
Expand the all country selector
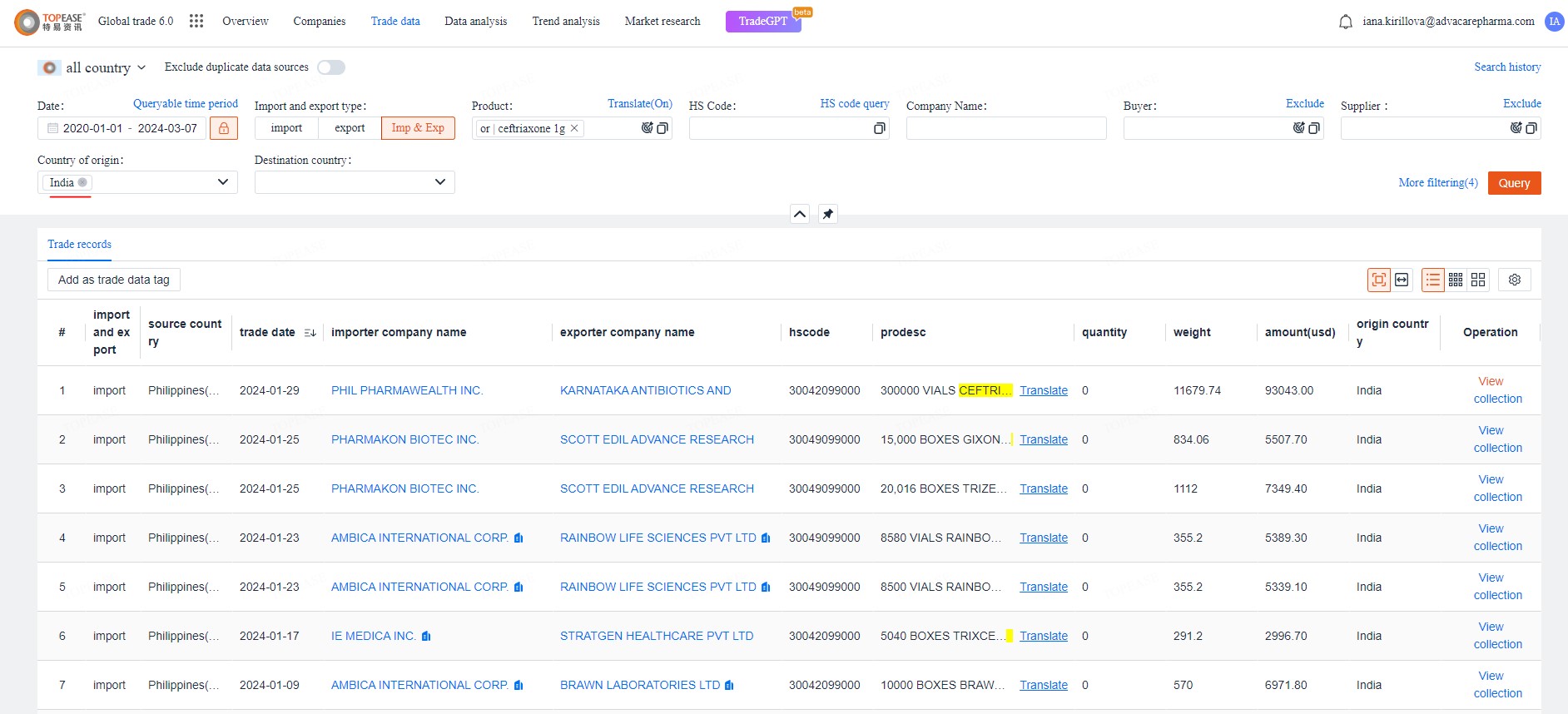coord(92,67)
